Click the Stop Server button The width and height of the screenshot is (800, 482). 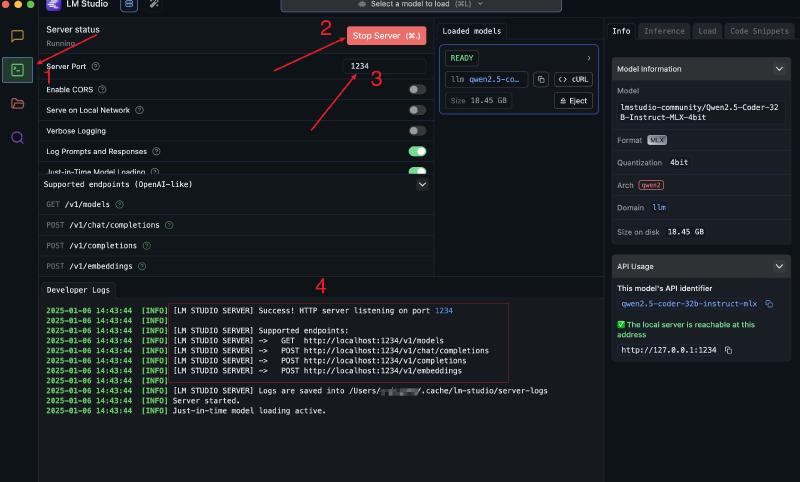[x=386, y=36]
